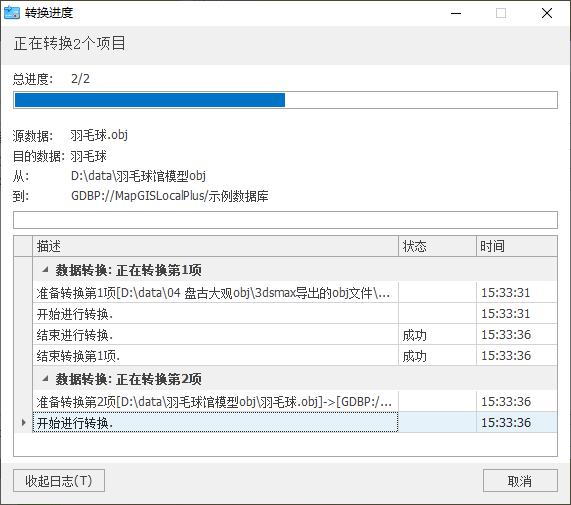Screen dimensions: 571x505
Task: Minimize the 转换进度 window
Action: point(456,13)
